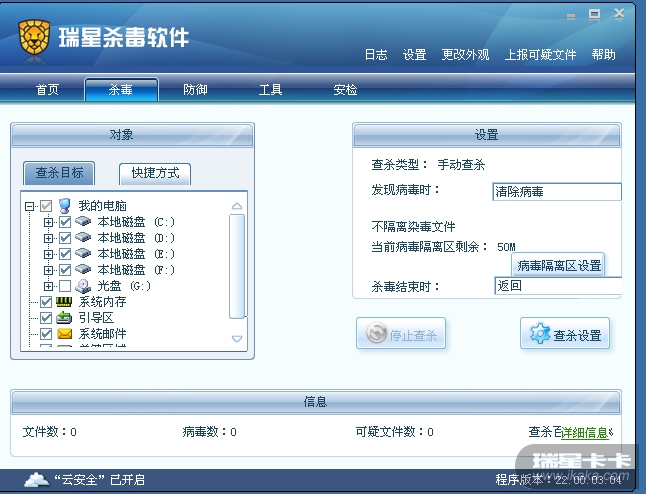646x494 pixels.
Task: Uncheck local disk E: checkbox
Action: pos(65,254)
